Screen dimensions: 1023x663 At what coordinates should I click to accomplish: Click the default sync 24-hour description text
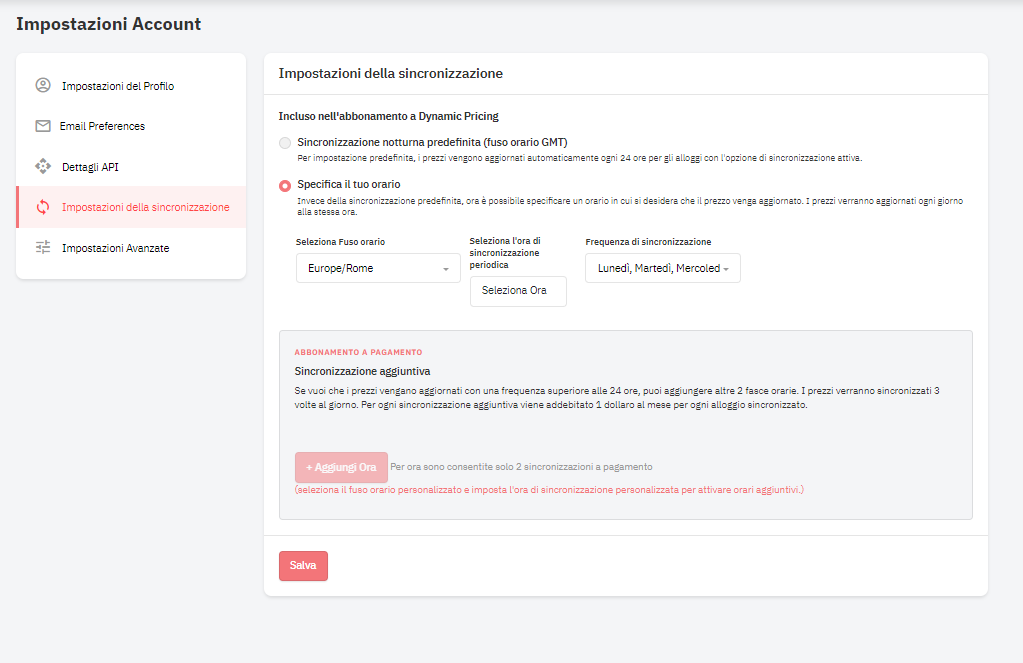click(x=579, y=158)
